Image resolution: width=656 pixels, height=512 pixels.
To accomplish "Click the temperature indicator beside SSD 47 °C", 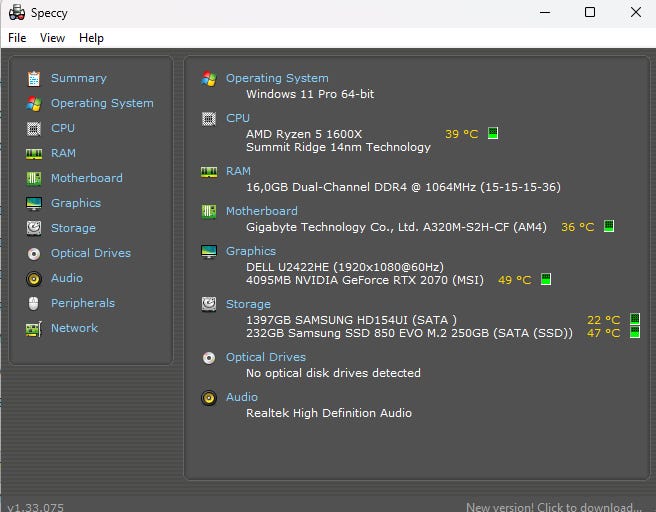I will coord(635,332).
